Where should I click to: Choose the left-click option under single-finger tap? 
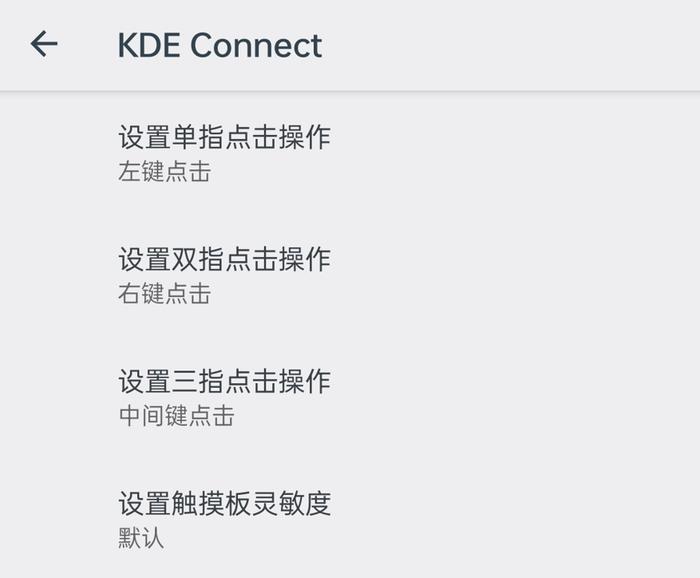pos(165,172)
